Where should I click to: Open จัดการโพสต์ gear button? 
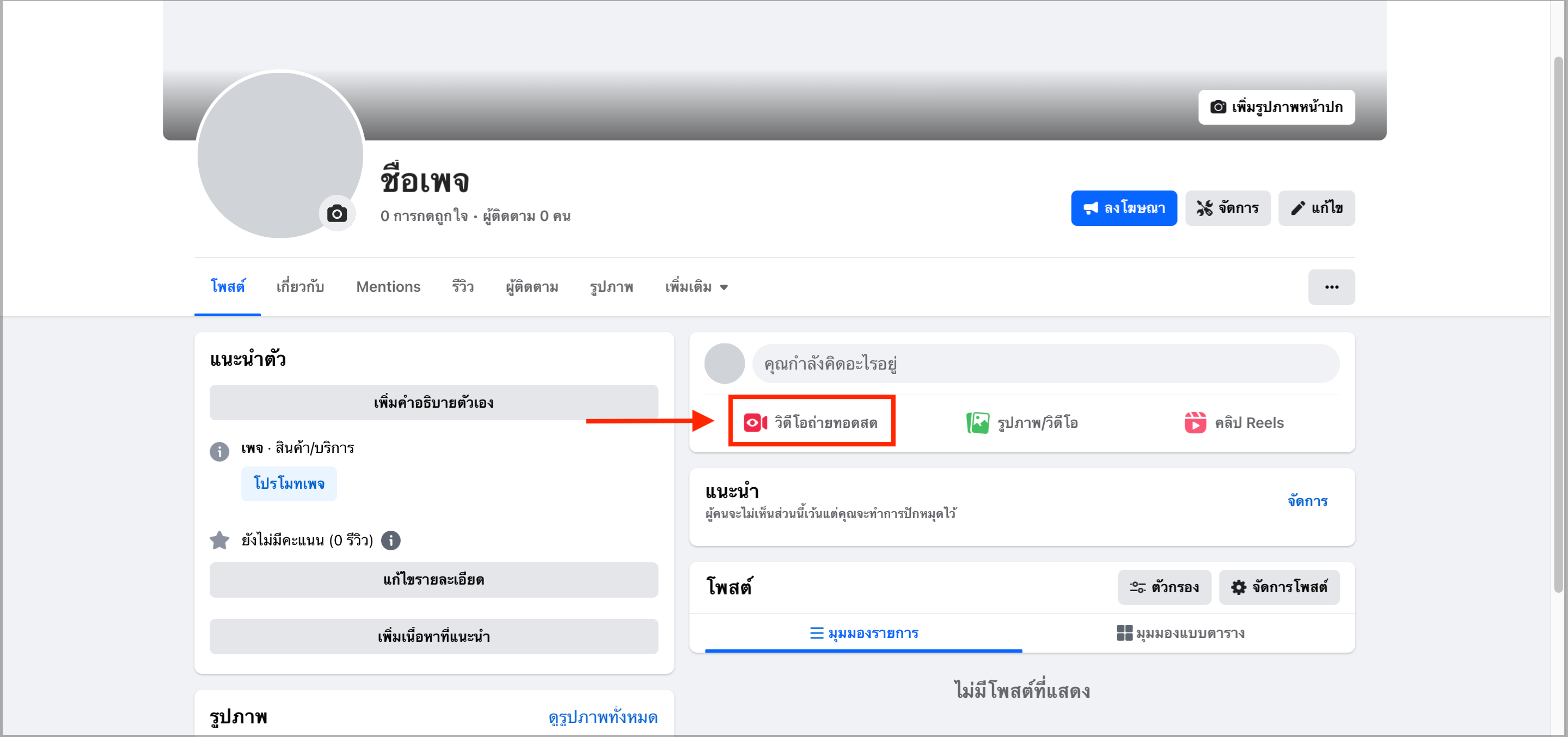pyautogui.click(x=1279, y=587)
